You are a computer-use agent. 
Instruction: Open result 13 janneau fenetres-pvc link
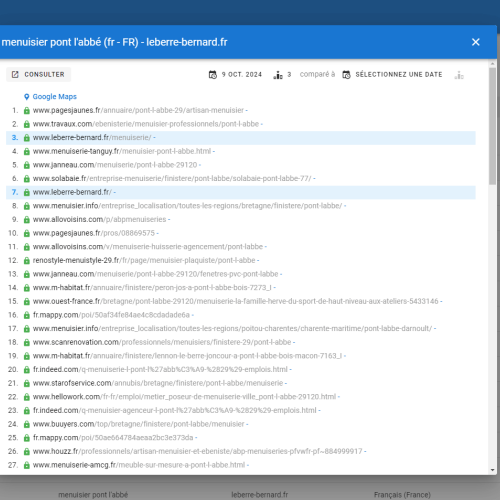tap(155, 274)
